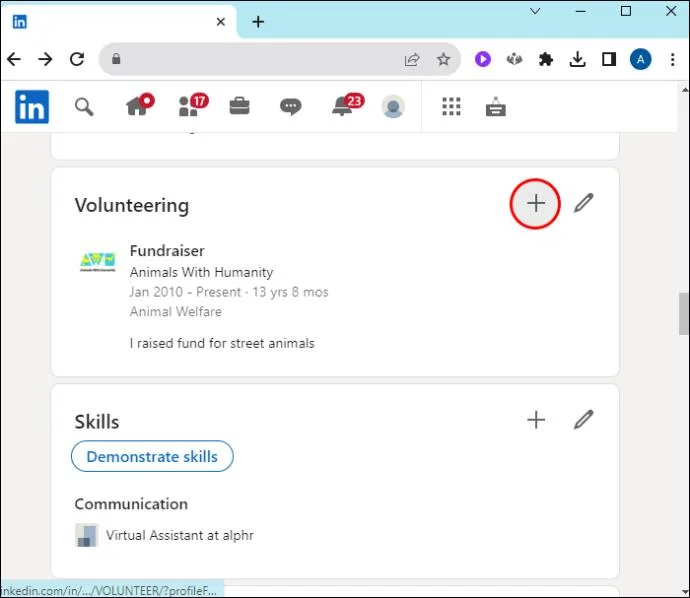Add a new skill with plus icon
The image size is (690, 598).
536,420
